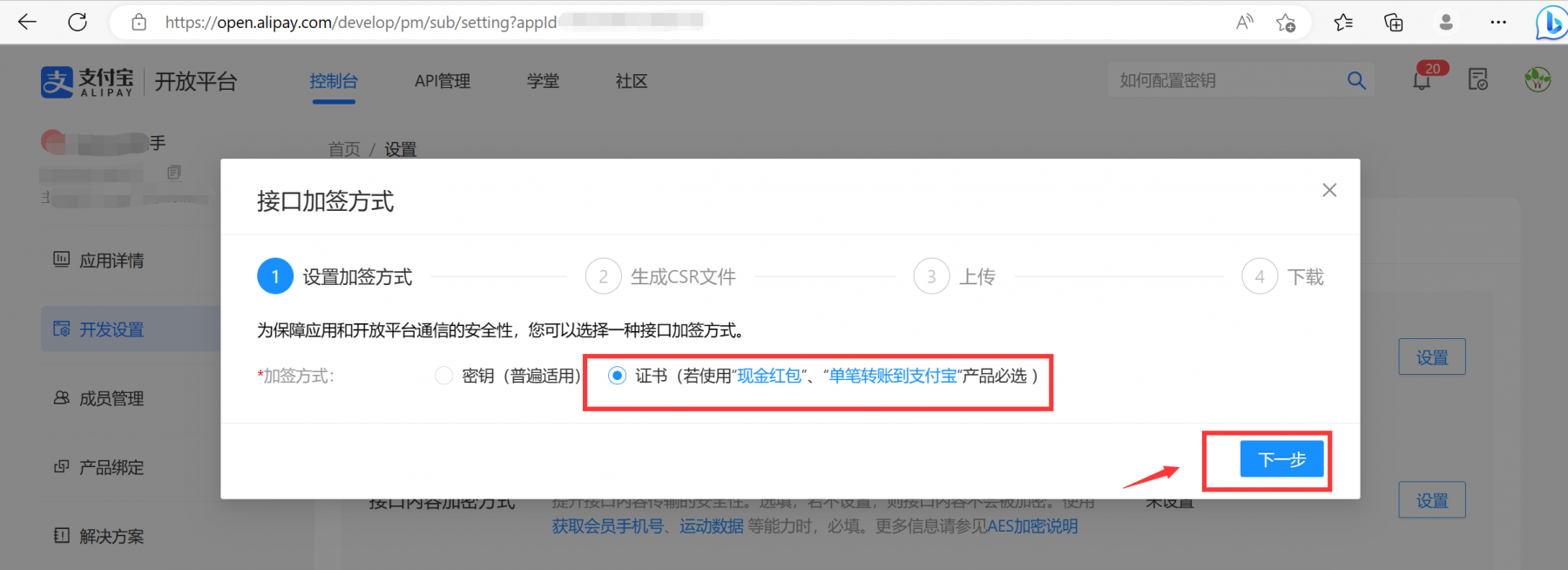Select the 密钥（普遍适用）radio option
Viewport: 1568px width, 570px height.
point(443,376)
